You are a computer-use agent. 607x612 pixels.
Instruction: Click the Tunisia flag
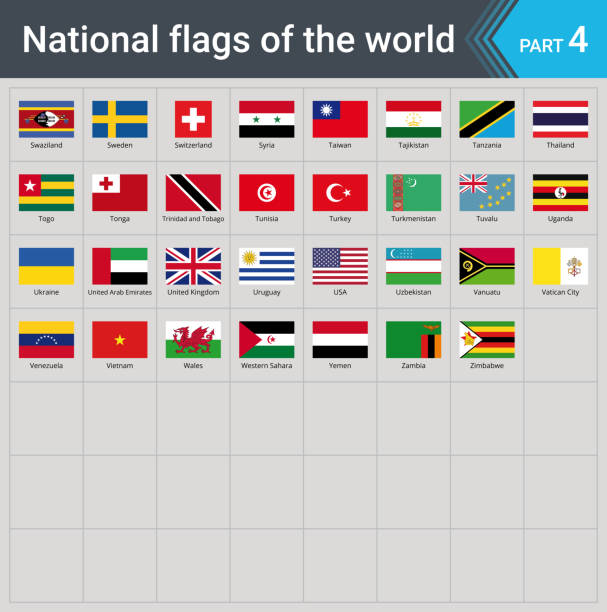pos(267,192)
